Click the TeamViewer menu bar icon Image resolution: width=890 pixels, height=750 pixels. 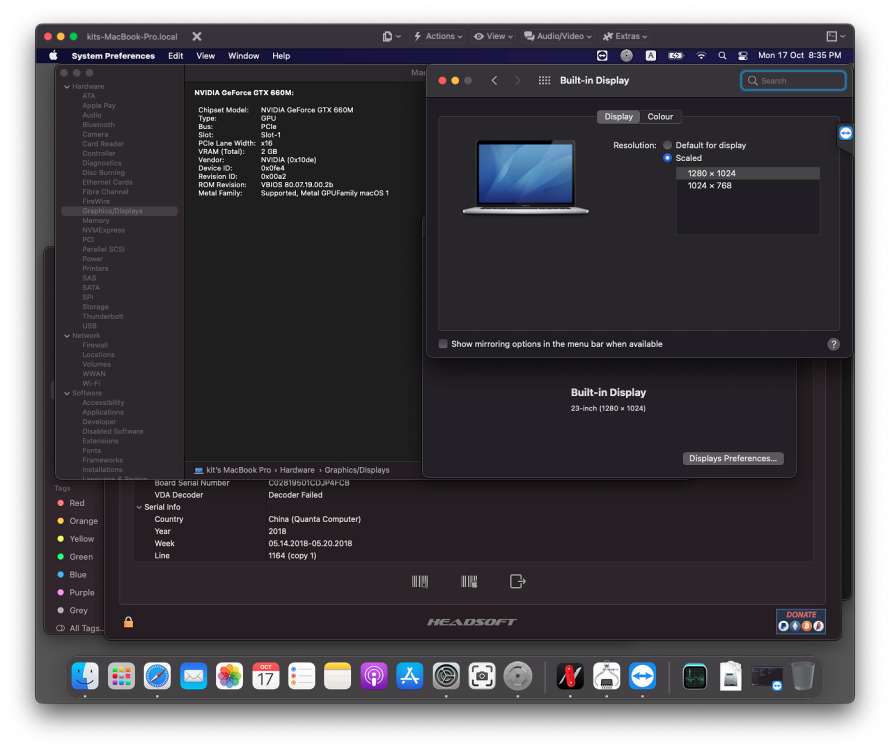click(x=602, y=56)
